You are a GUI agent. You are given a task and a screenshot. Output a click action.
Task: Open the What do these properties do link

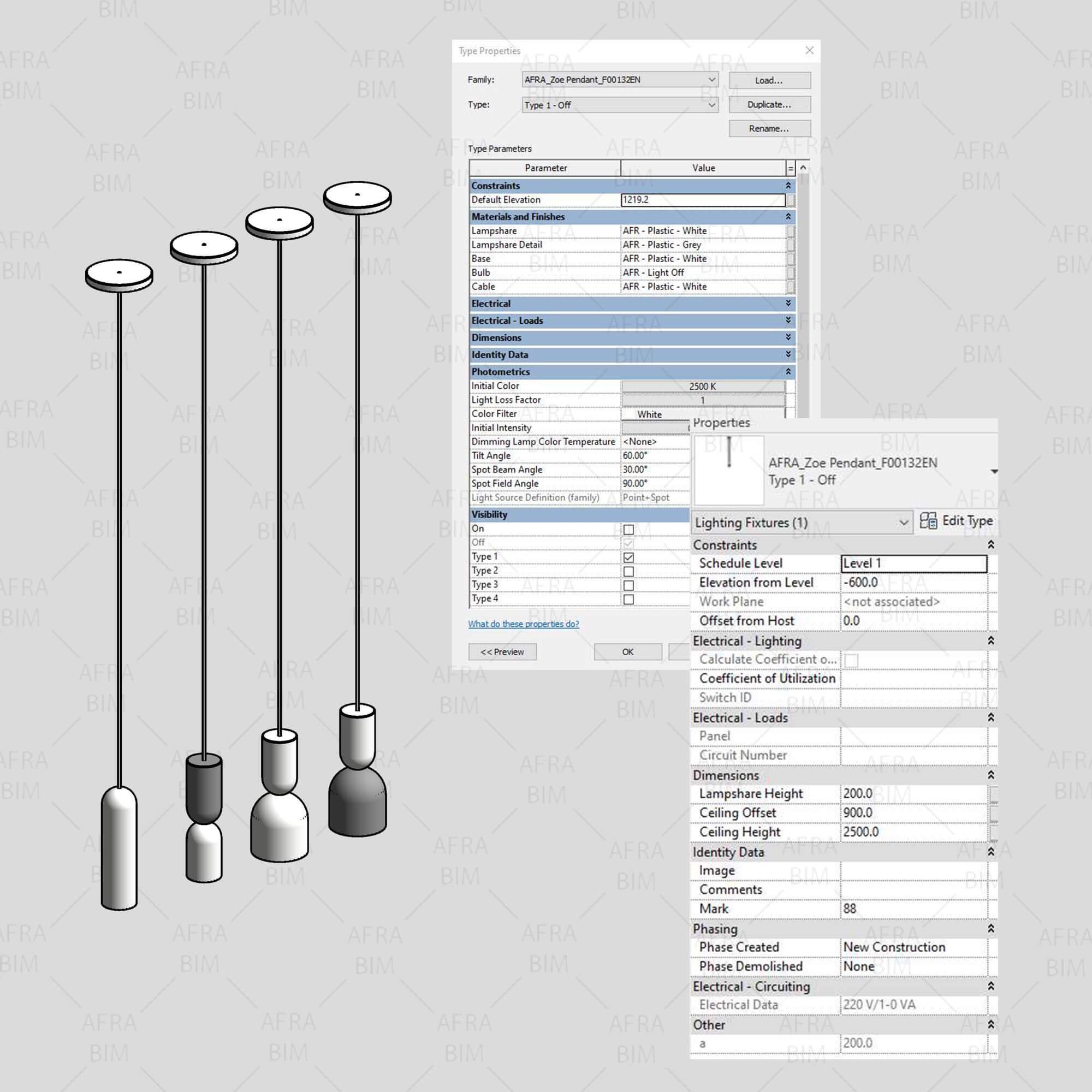524,624
